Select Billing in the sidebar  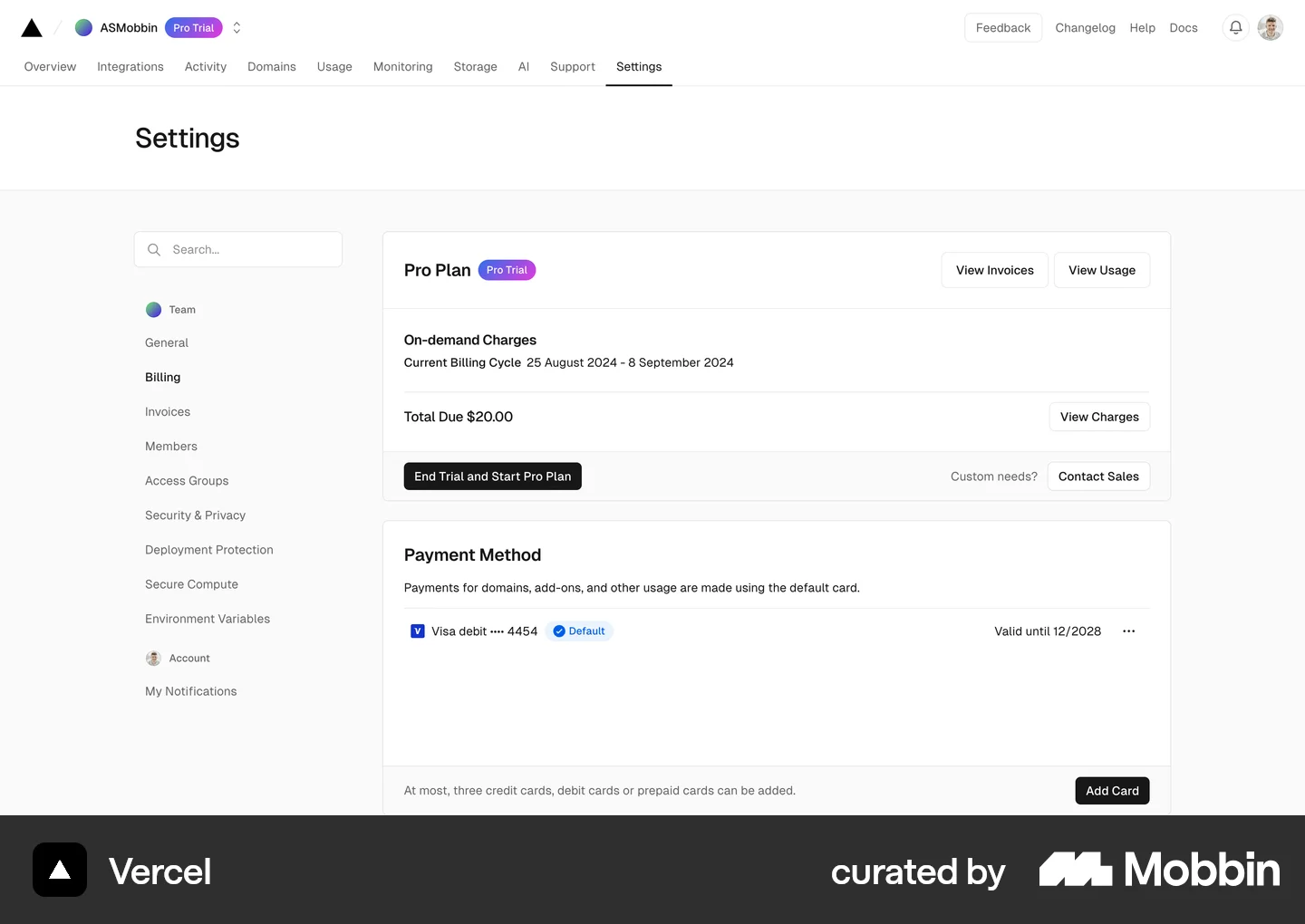point(163,378)
